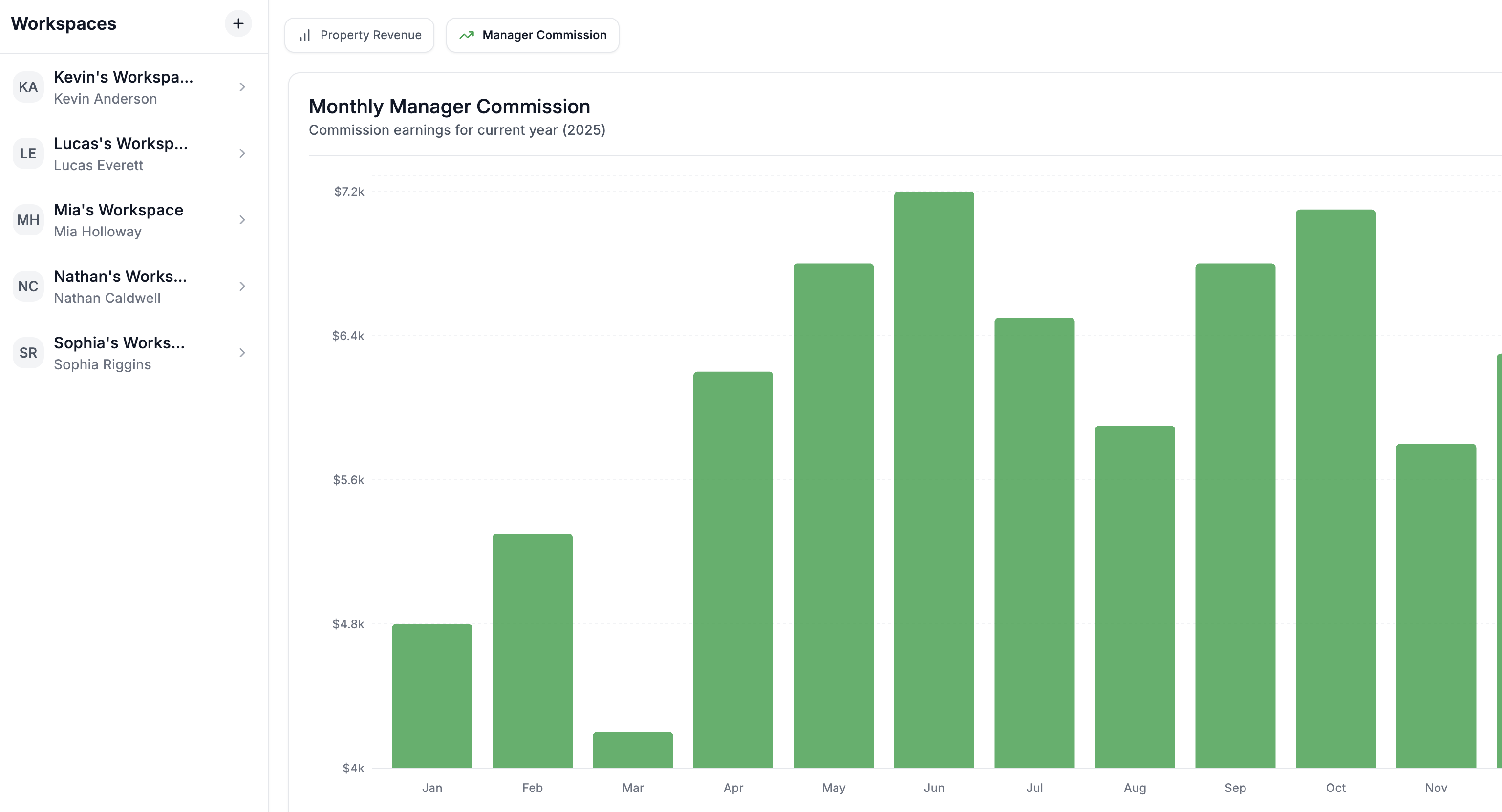Image resolution: width=1502 pixels, height=812 pixels.
Task: Click the Kevin Anderson name text
Action: point(106,99)
